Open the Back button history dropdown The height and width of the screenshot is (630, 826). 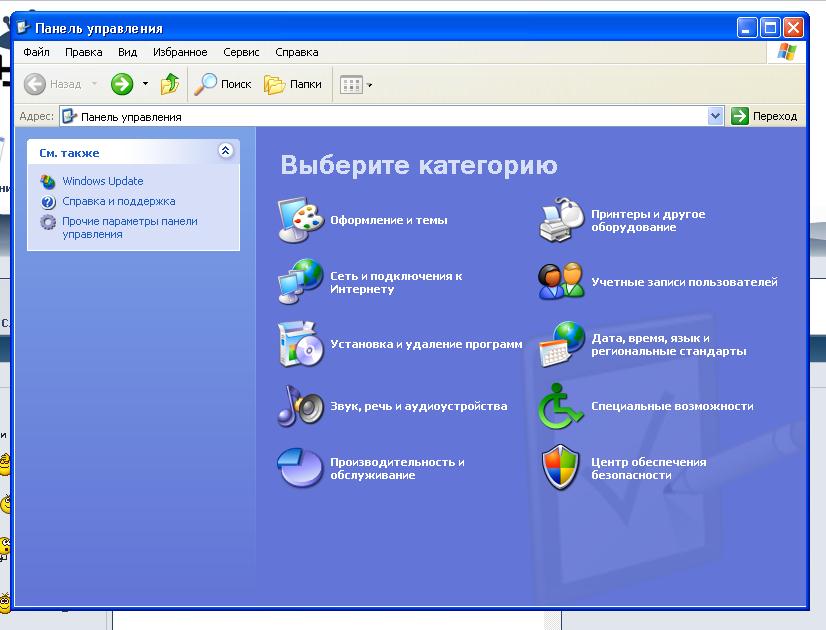pos(94,84)
